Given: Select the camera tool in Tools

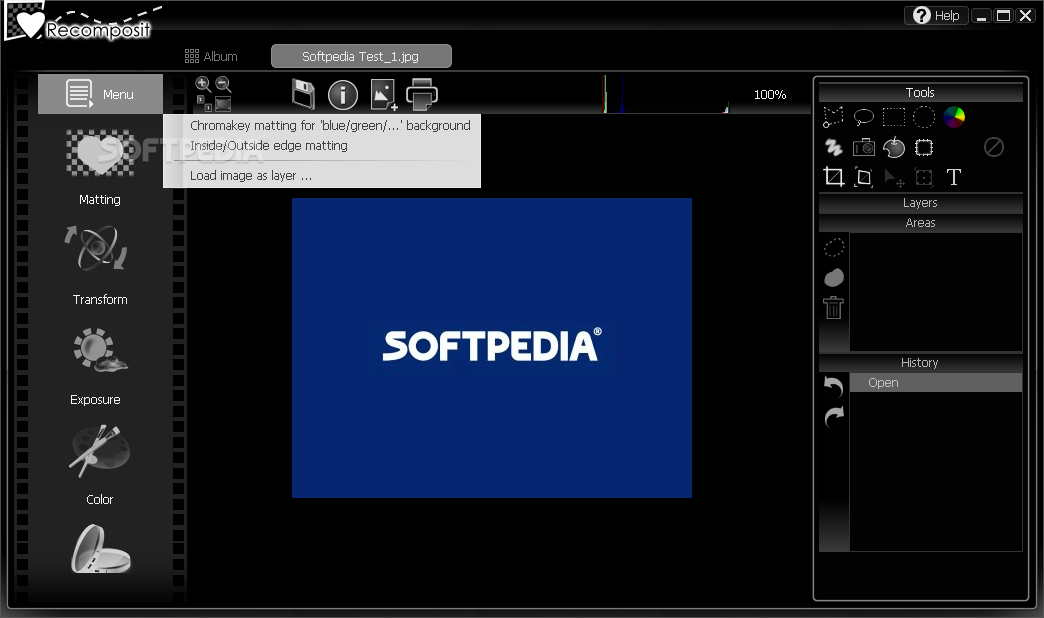Looking at the screenshot, I should click(x=864, y=147).
